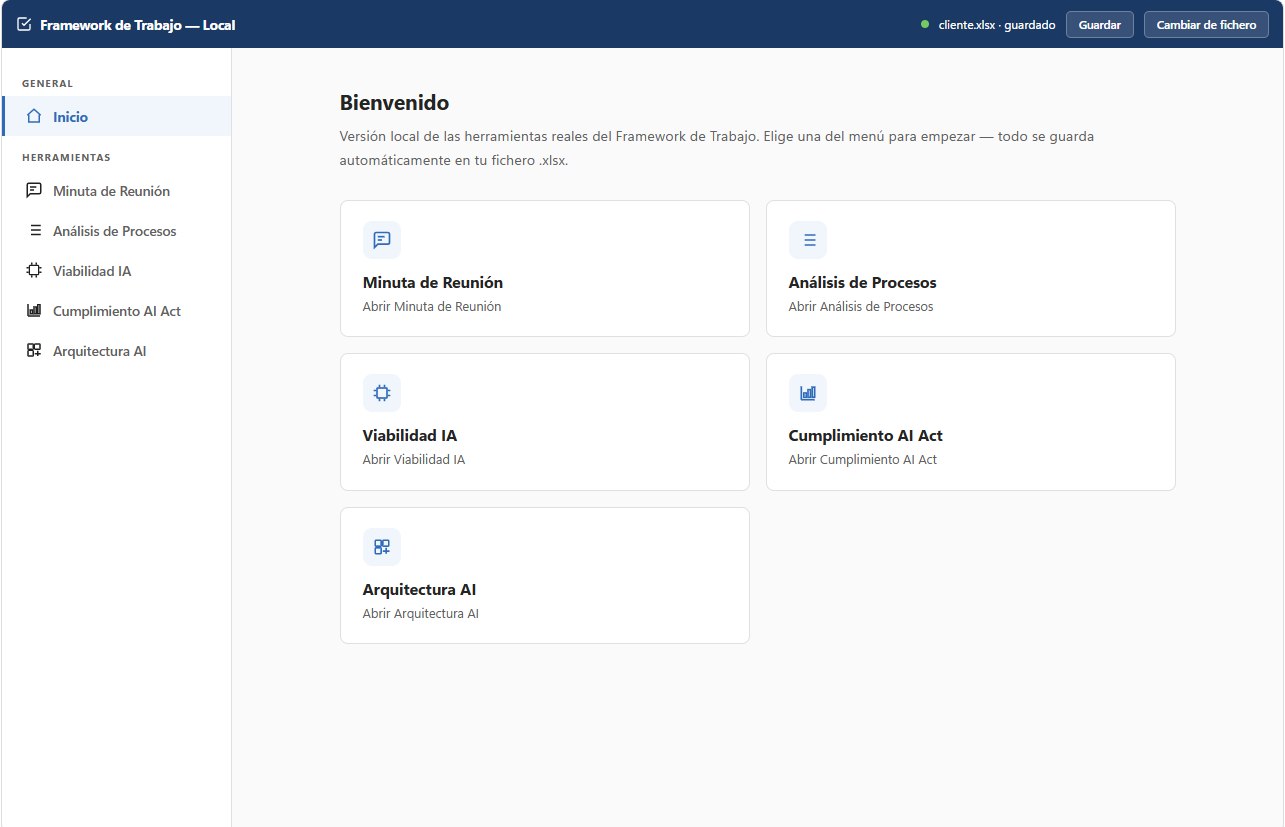Click the HERRAMIENTAS section label
This screenshot has height=827, width=1285.
click(66, 157)
